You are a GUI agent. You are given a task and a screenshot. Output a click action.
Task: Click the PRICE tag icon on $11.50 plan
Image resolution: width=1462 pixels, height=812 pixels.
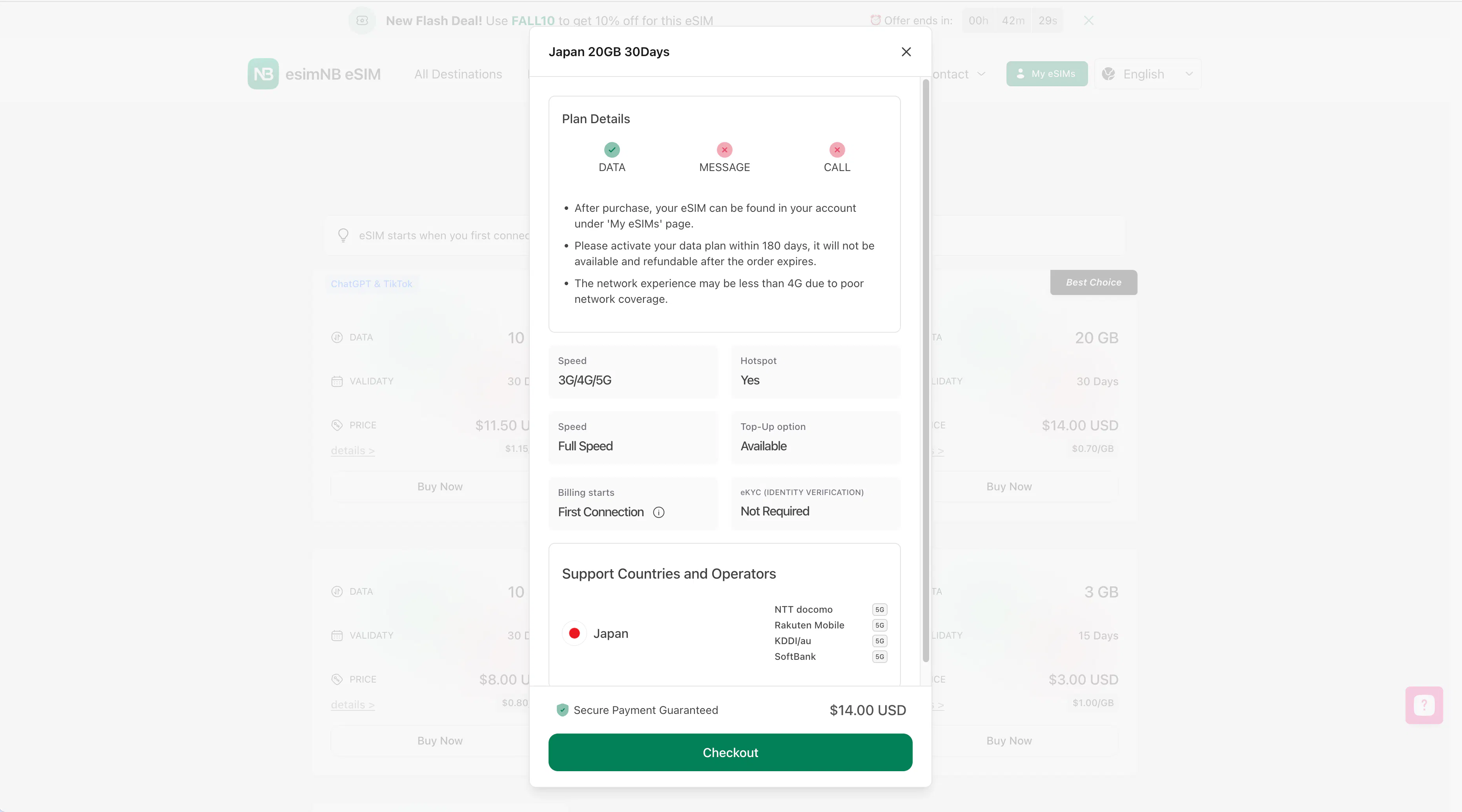tap(337, 425)
